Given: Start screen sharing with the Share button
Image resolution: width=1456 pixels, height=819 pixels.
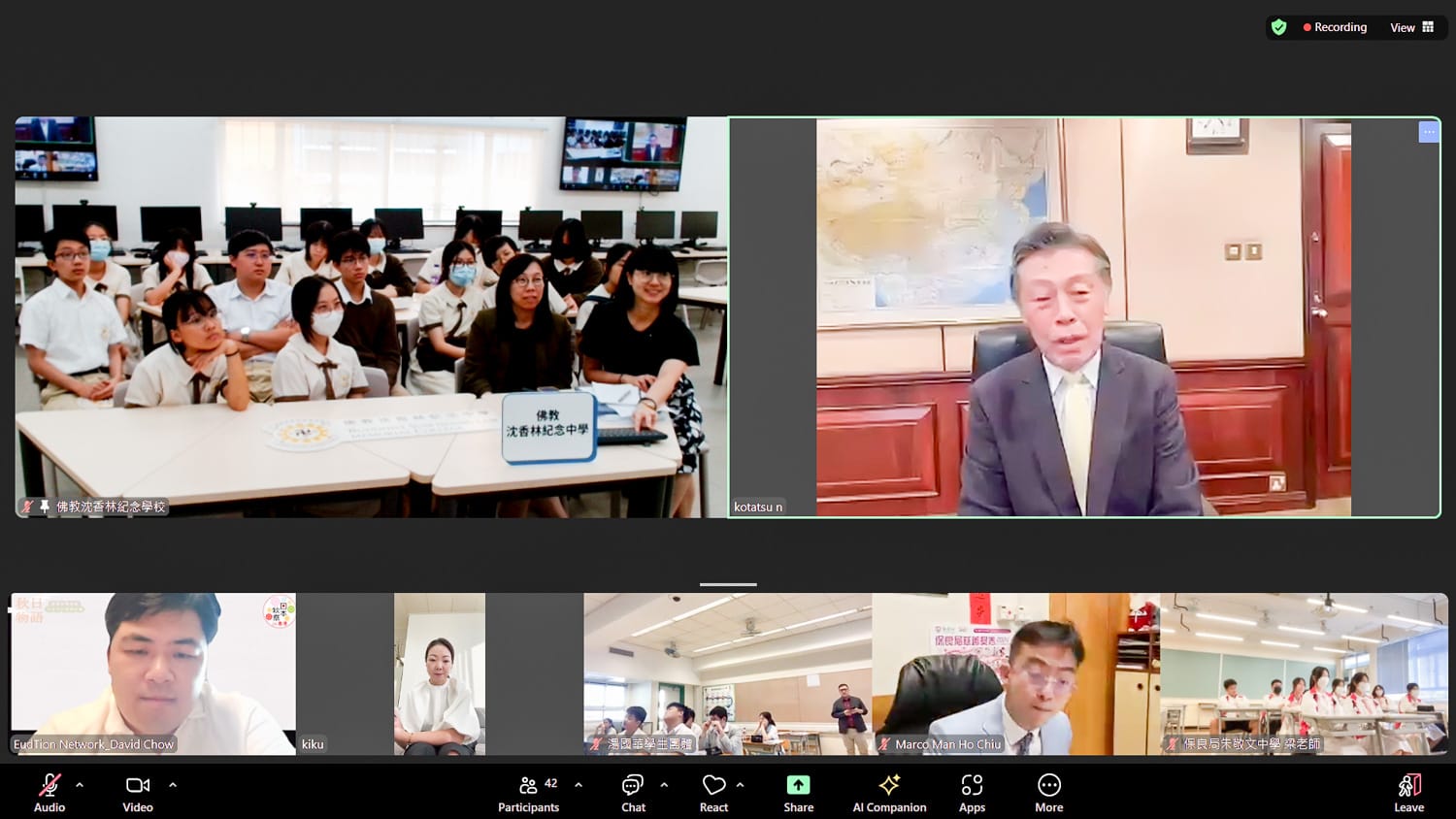Looking at the screenshot, I should coord(798,785).
